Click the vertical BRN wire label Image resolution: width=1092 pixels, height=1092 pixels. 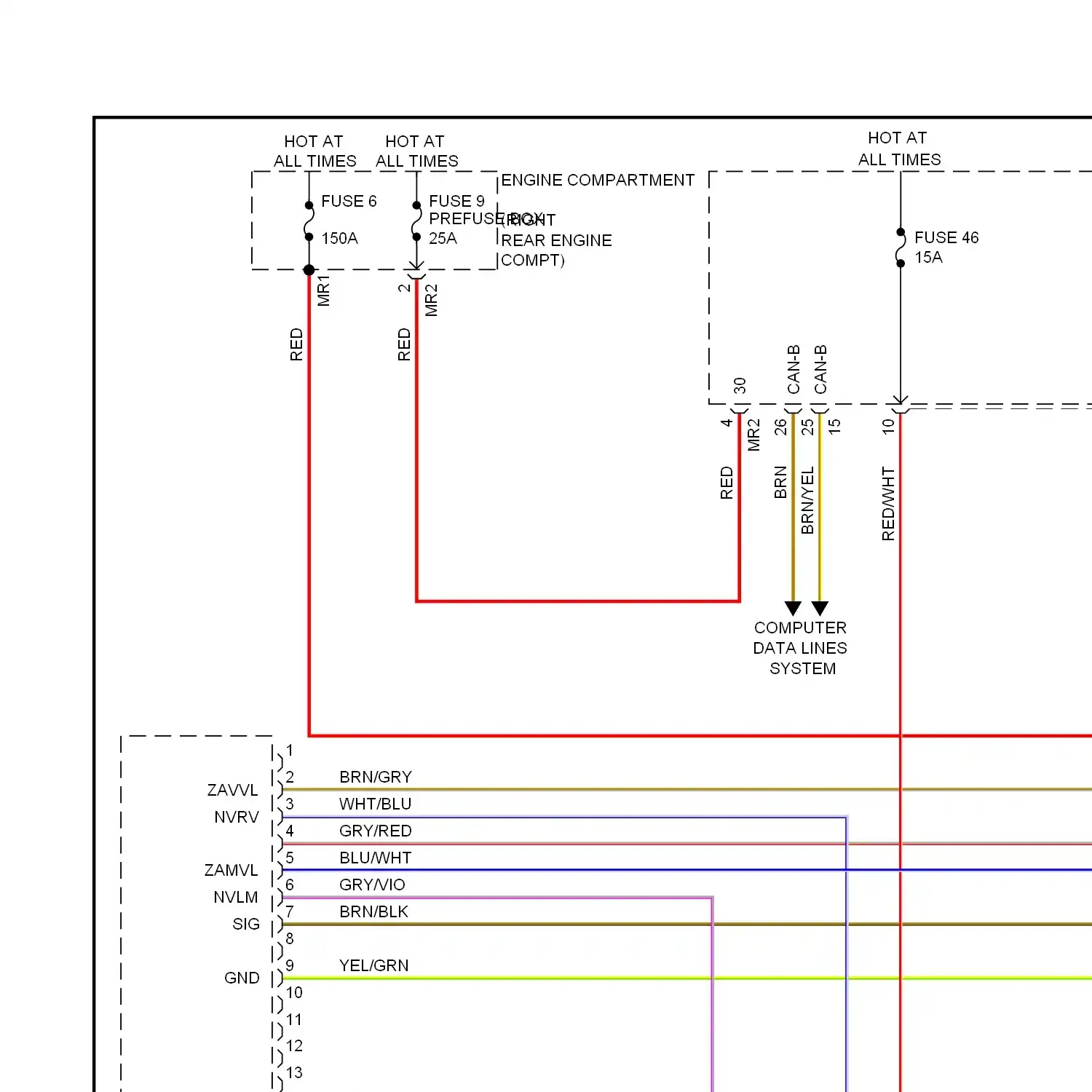click(780, 482)
